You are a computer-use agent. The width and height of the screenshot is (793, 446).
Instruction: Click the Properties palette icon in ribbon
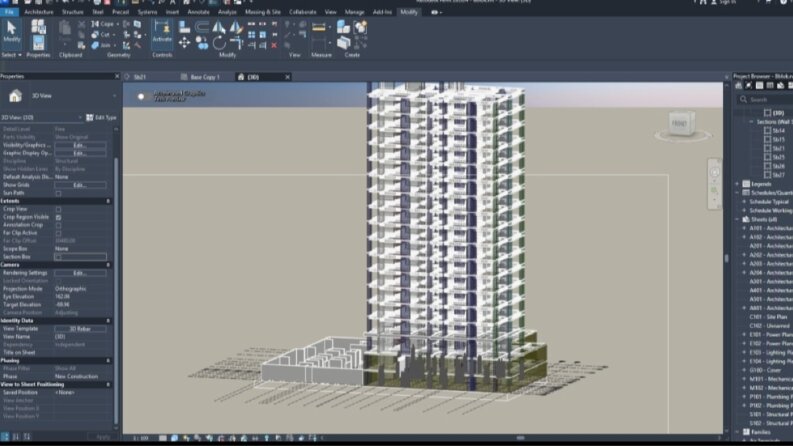[38, 43]
